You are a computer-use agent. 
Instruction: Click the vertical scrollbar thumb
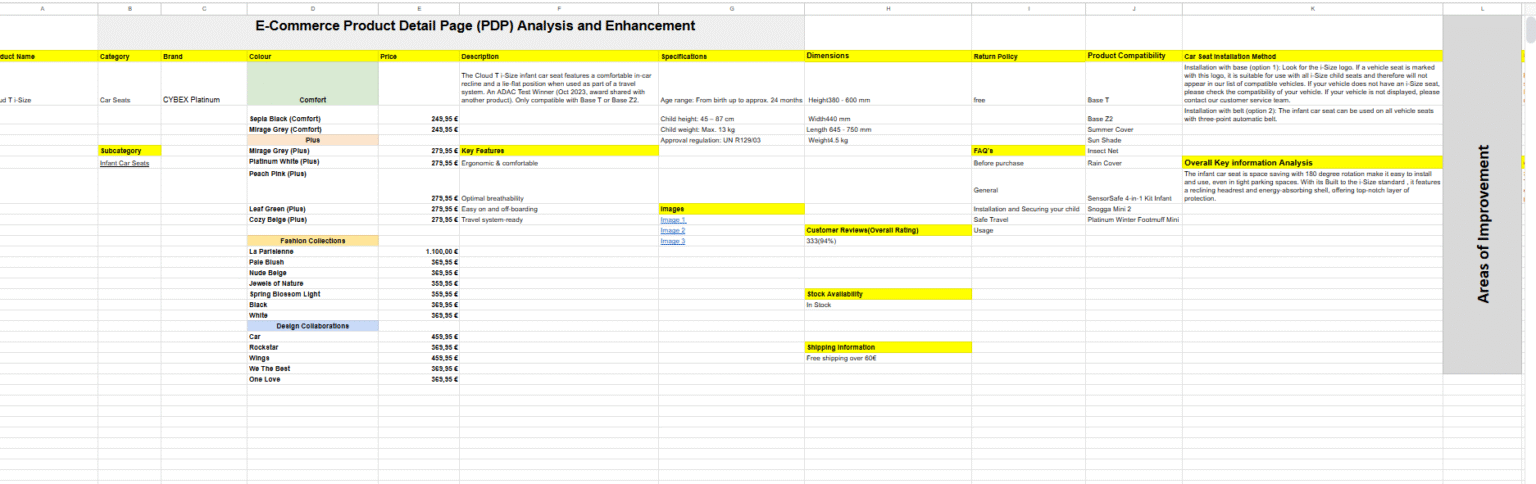coord(1529,30)
